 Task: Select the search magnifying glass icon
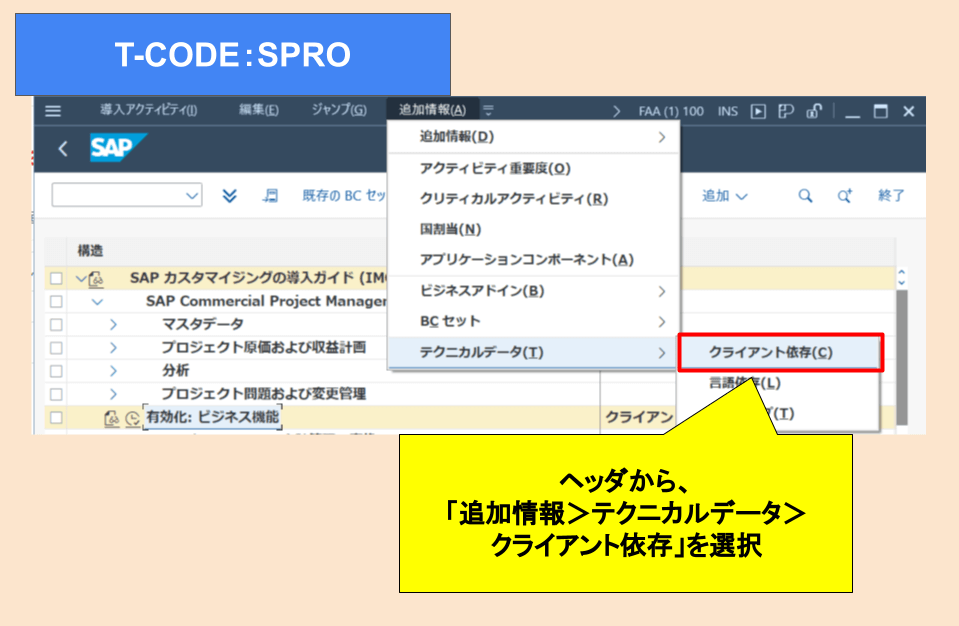click(804, 196)
